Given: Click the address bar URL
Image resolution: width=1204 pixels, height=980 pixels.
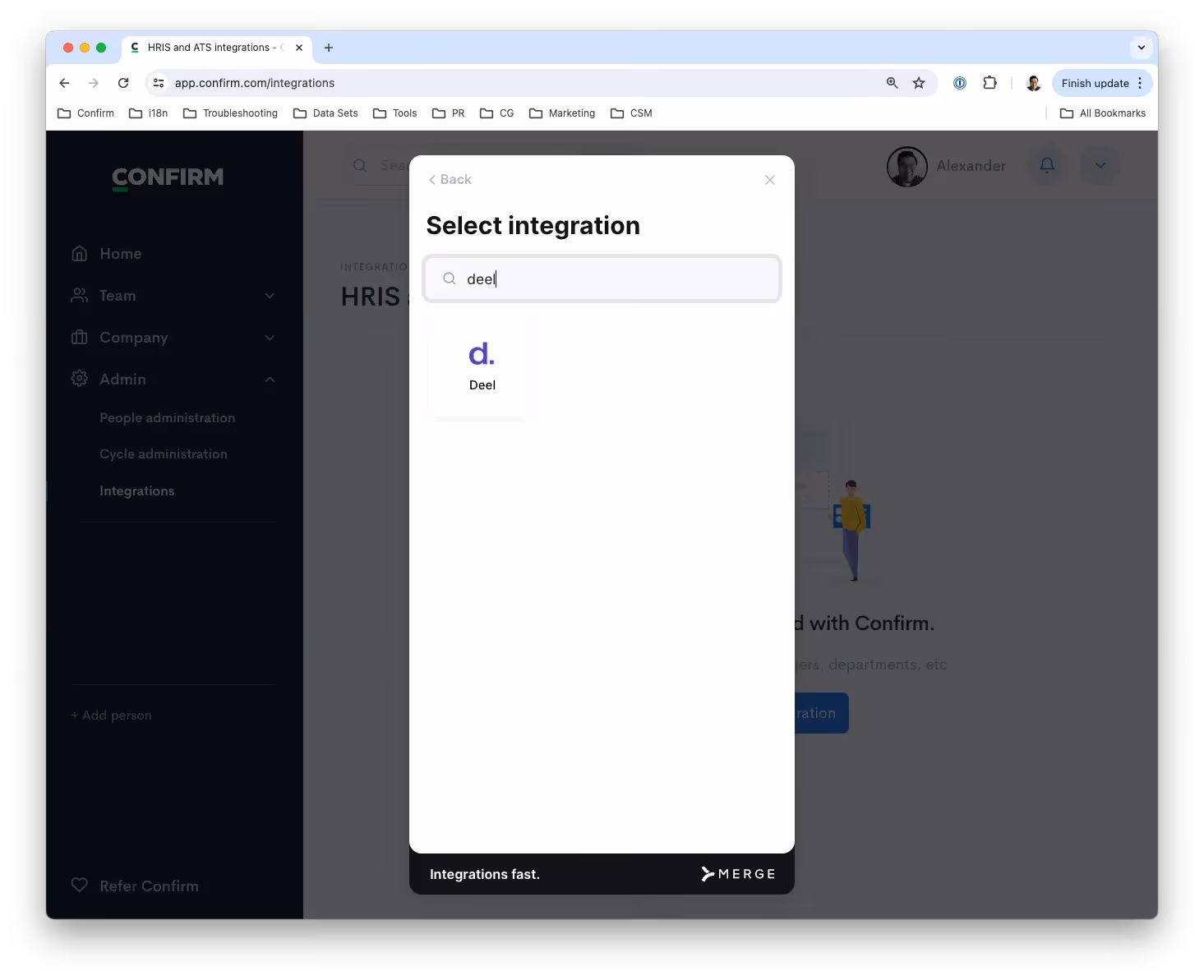Looking at the screenshot, I should tap(255, 83).
